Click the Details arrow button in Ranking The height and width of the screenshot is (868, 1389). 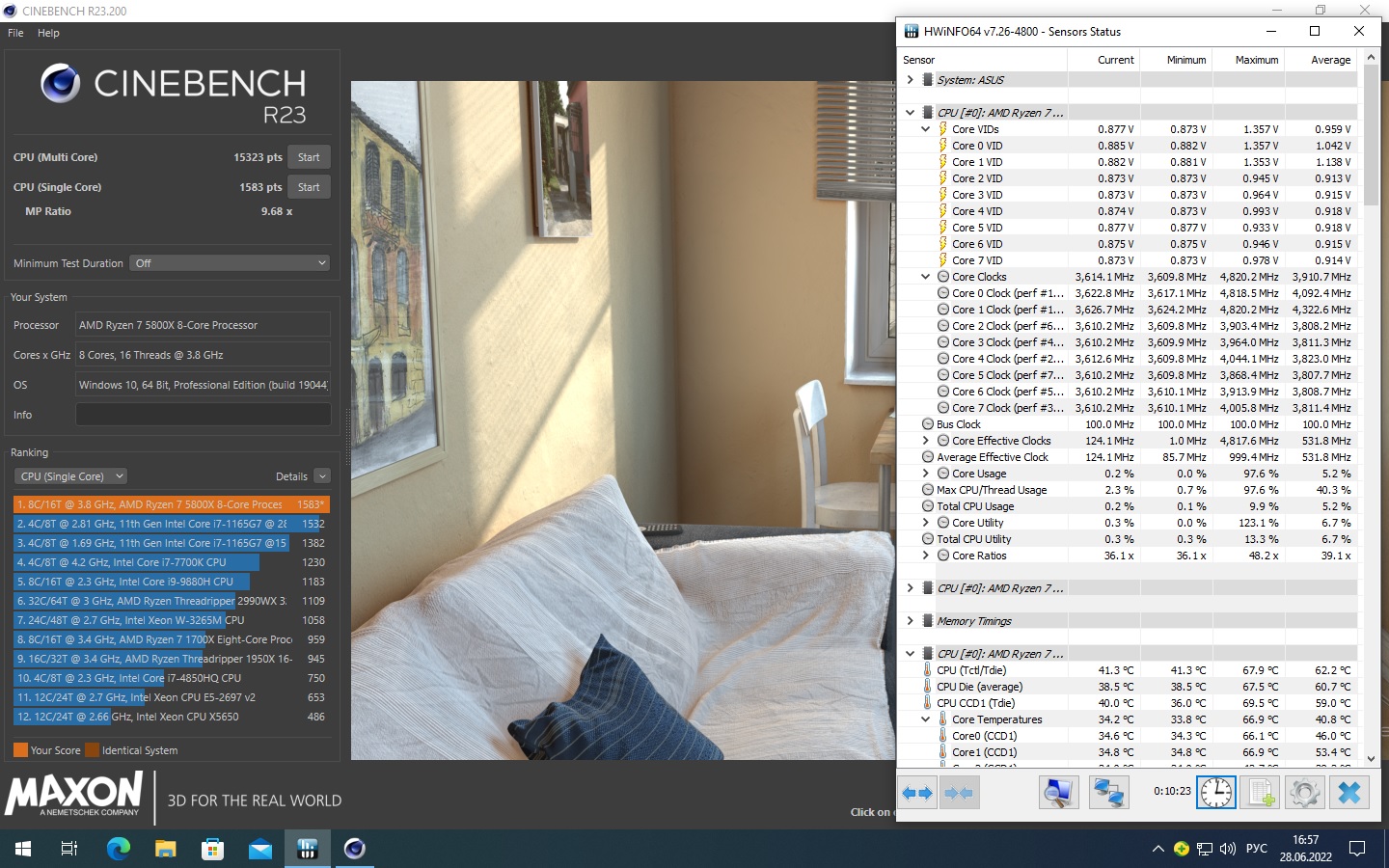[x=322, y=476]
